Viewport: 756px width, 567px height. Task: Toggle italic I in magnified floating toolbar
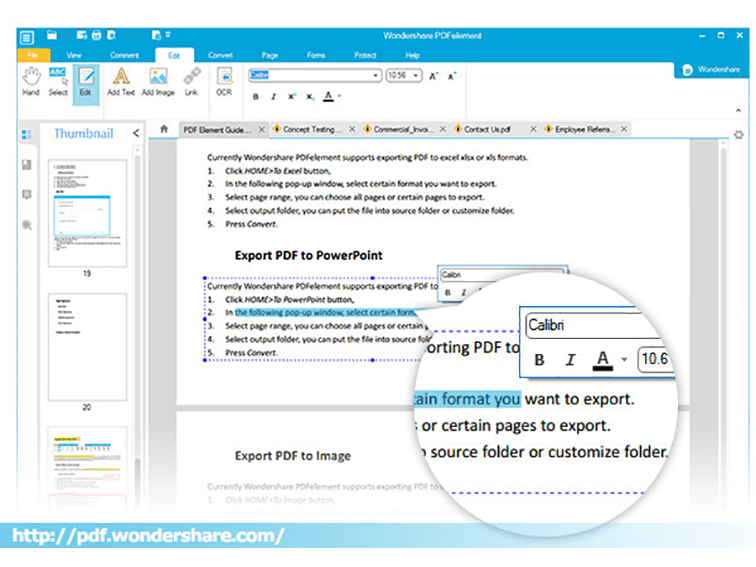click(x=570, y=360)
